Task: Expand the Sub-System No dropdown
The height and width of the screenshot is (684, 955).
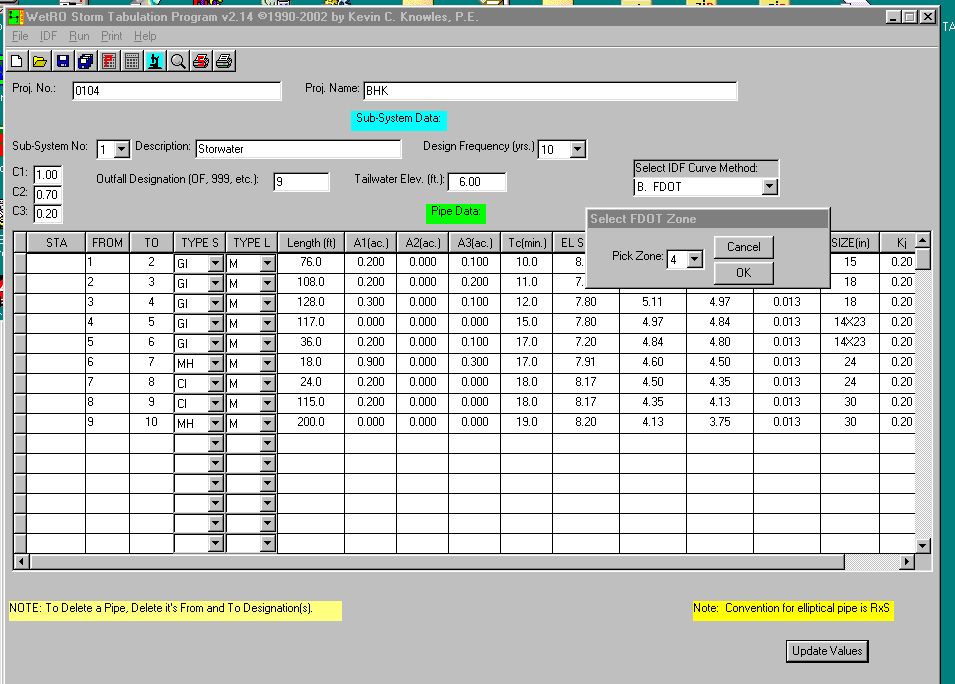Action: pos(122,149)
